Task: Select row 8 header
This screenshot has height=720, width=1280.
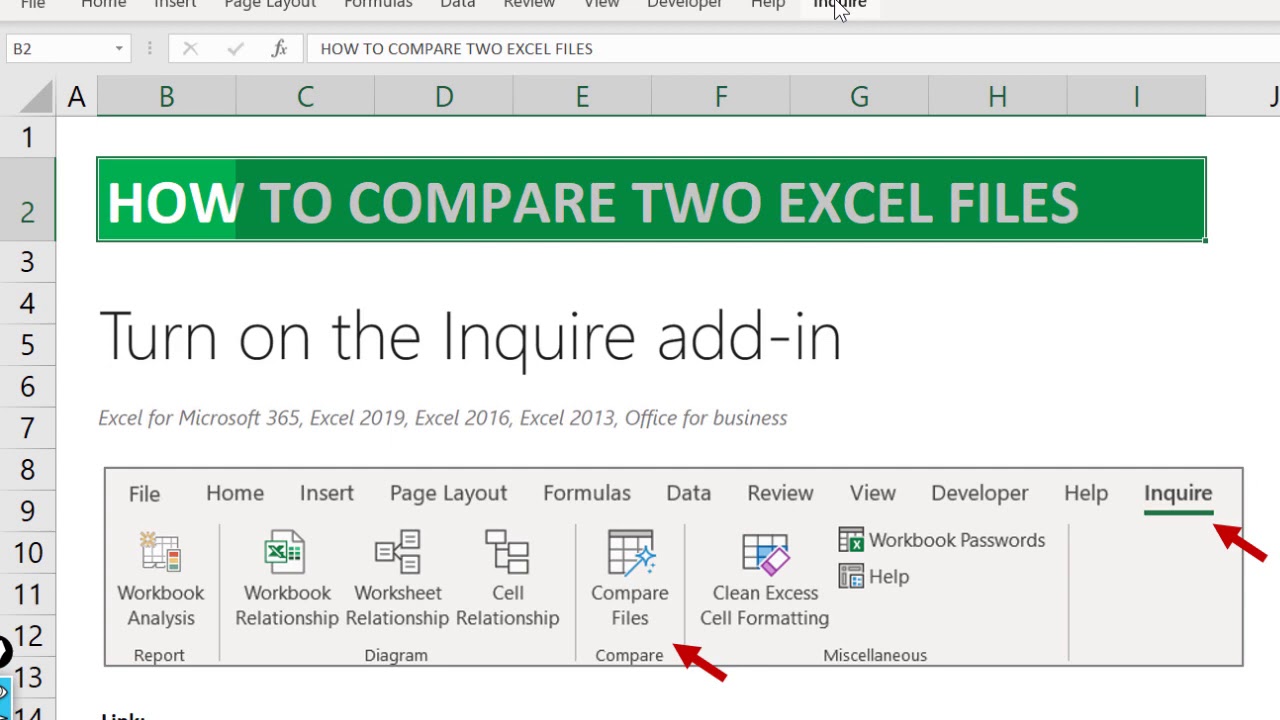Action: tap(28, 470)
